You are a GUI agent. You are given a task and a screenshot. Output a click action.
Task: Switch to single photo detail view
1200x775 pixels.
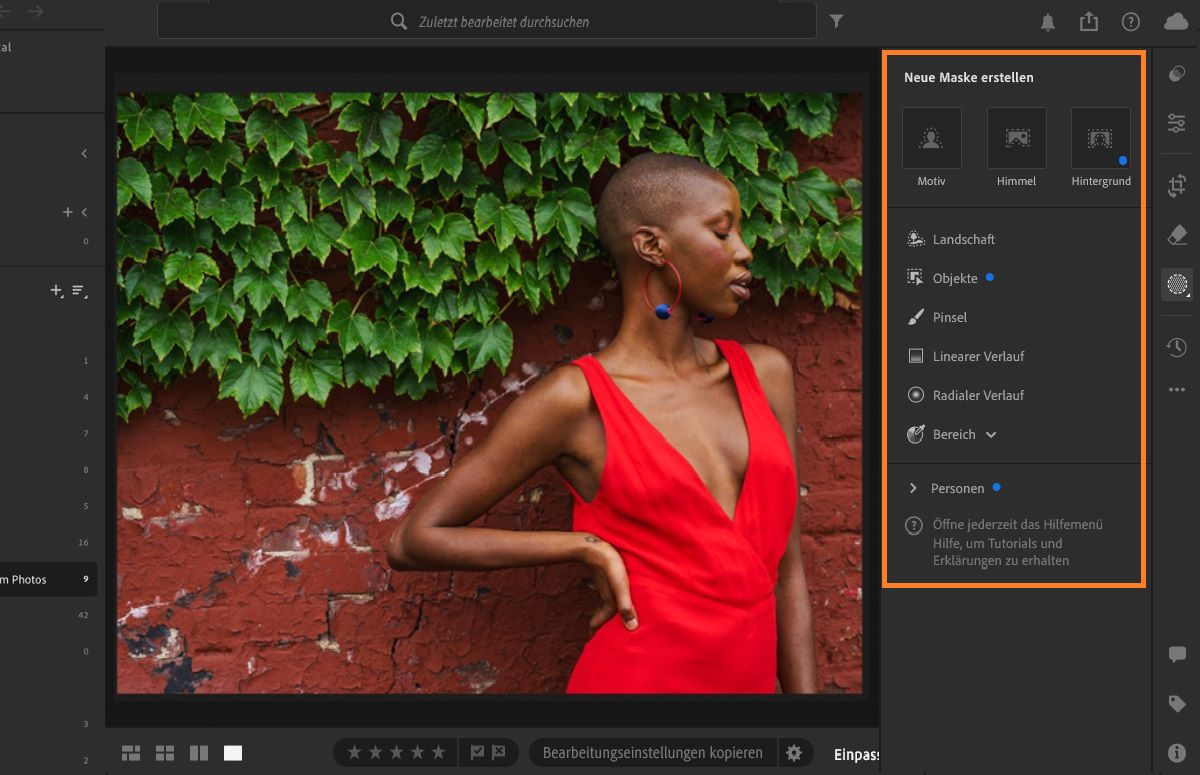[232, 753]
